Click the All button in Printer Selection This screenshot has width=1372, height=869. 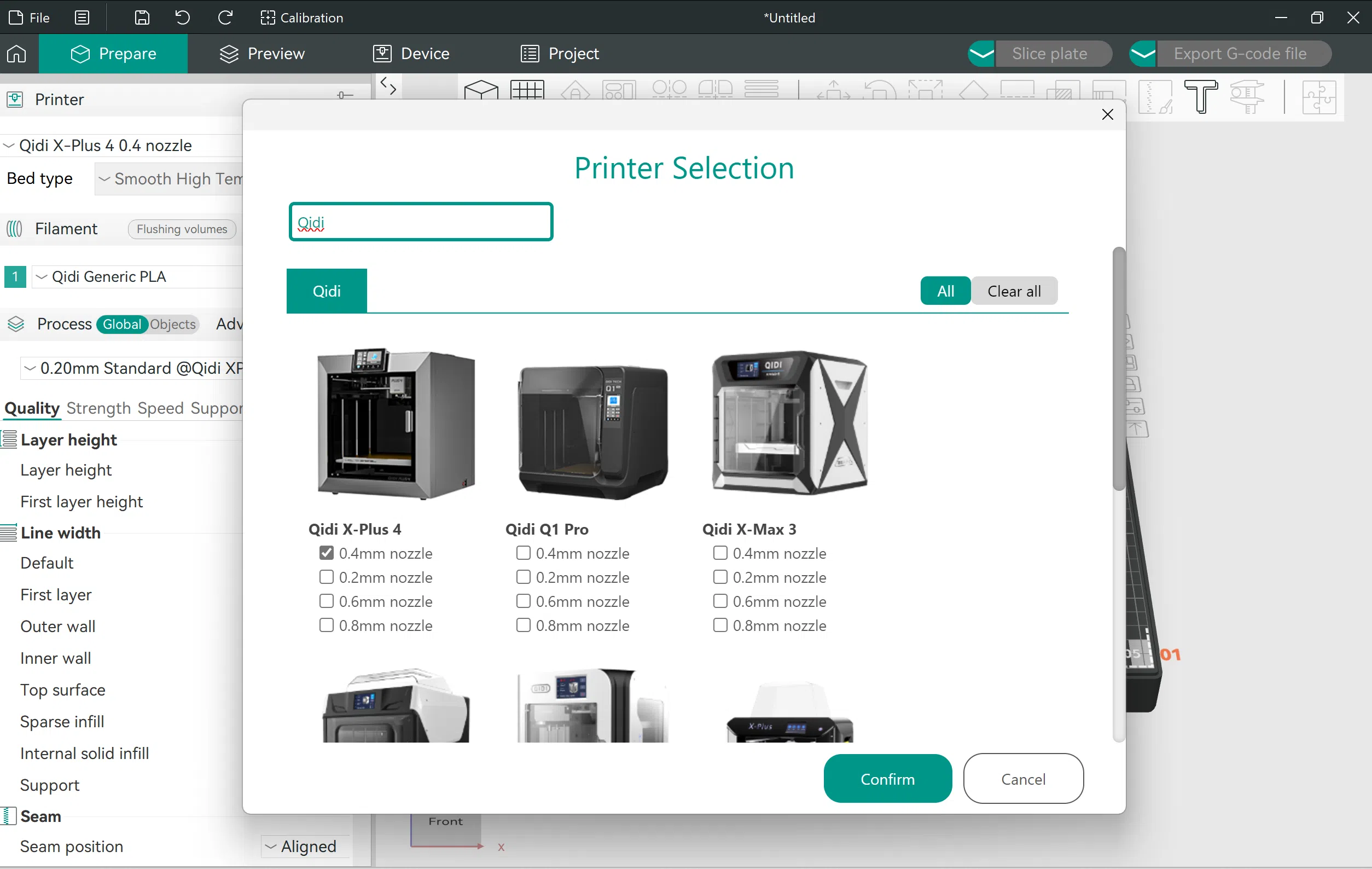tap(945, 291)
